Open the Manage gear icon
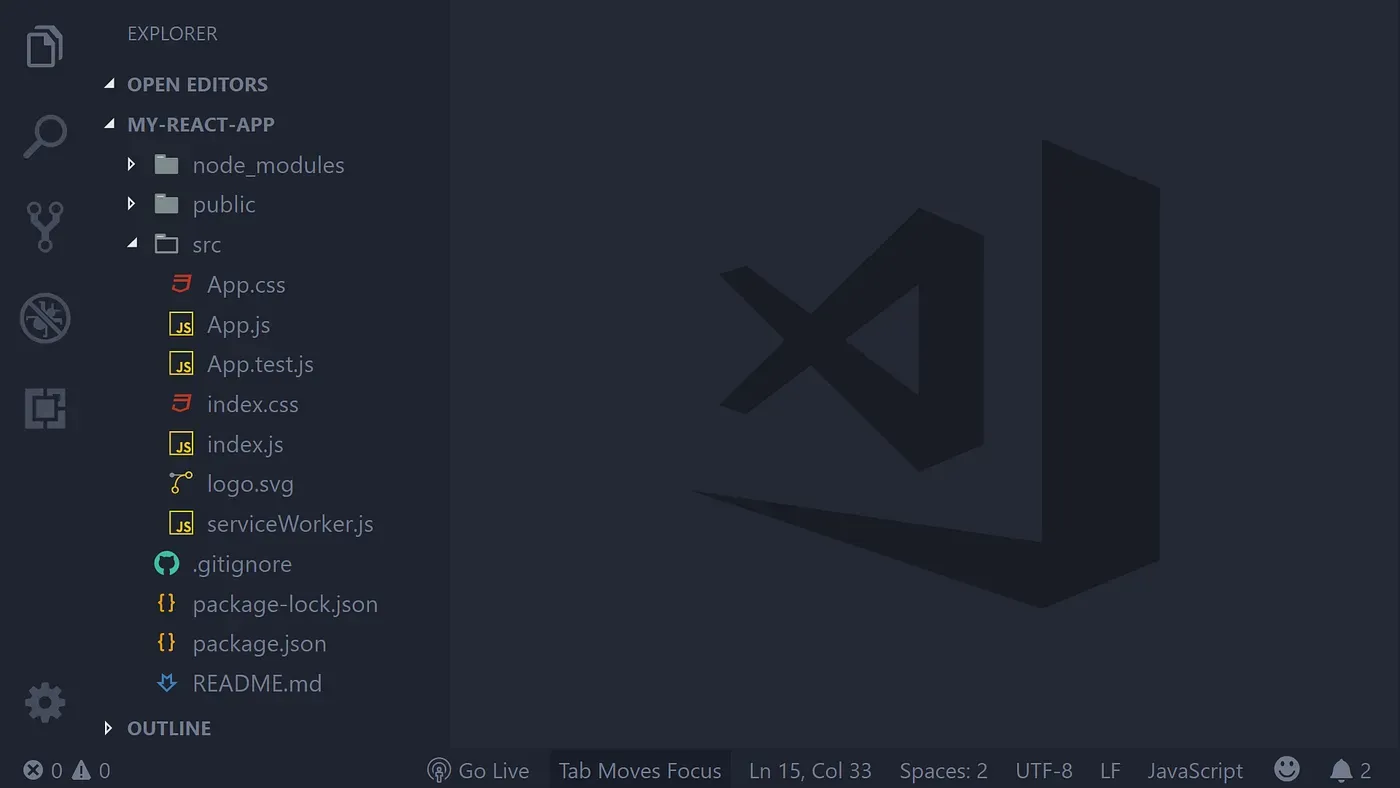1400x788 pixels. [x=45, y=704]
